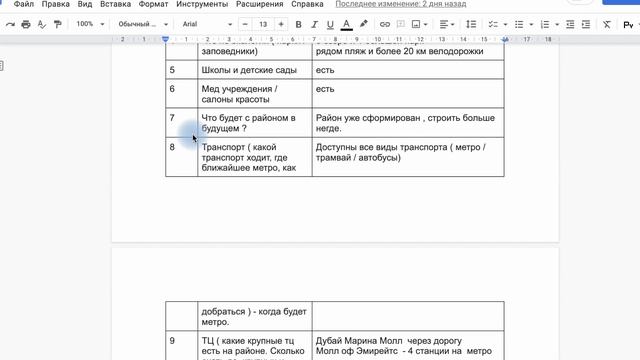Increase font size with plus button

[281, 24]
